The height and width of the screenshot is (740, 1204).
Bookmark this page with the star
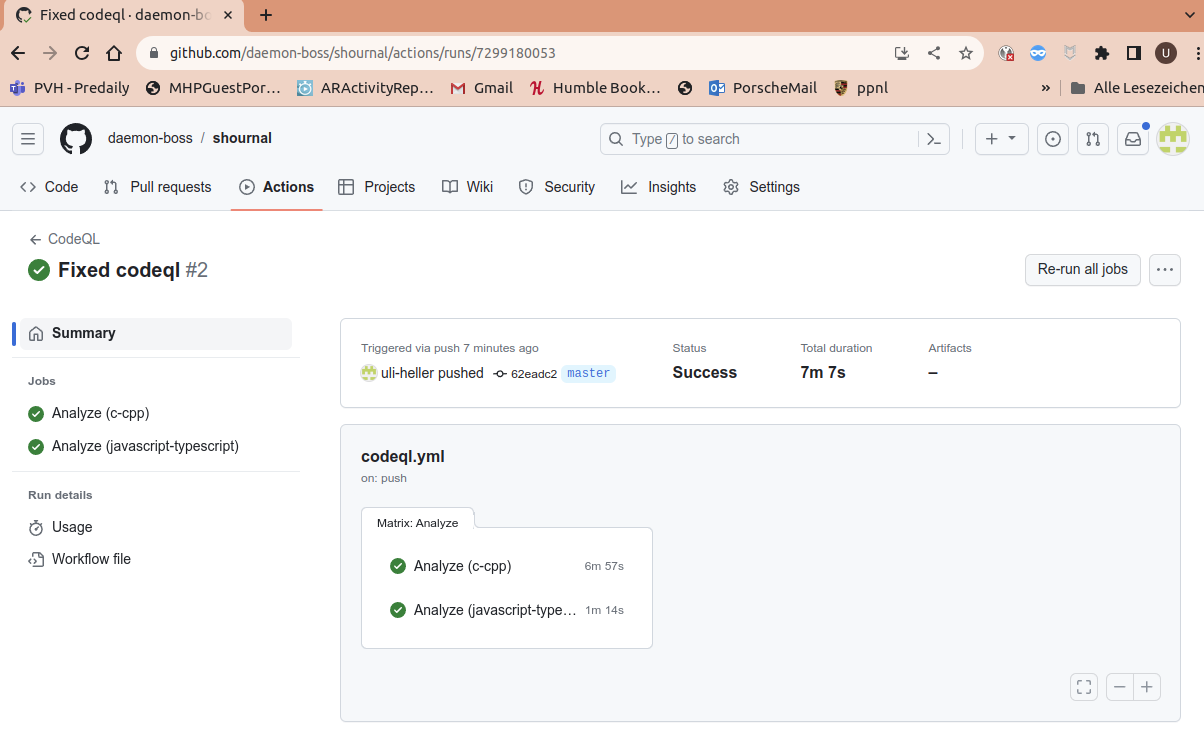(x=965, y=53)
